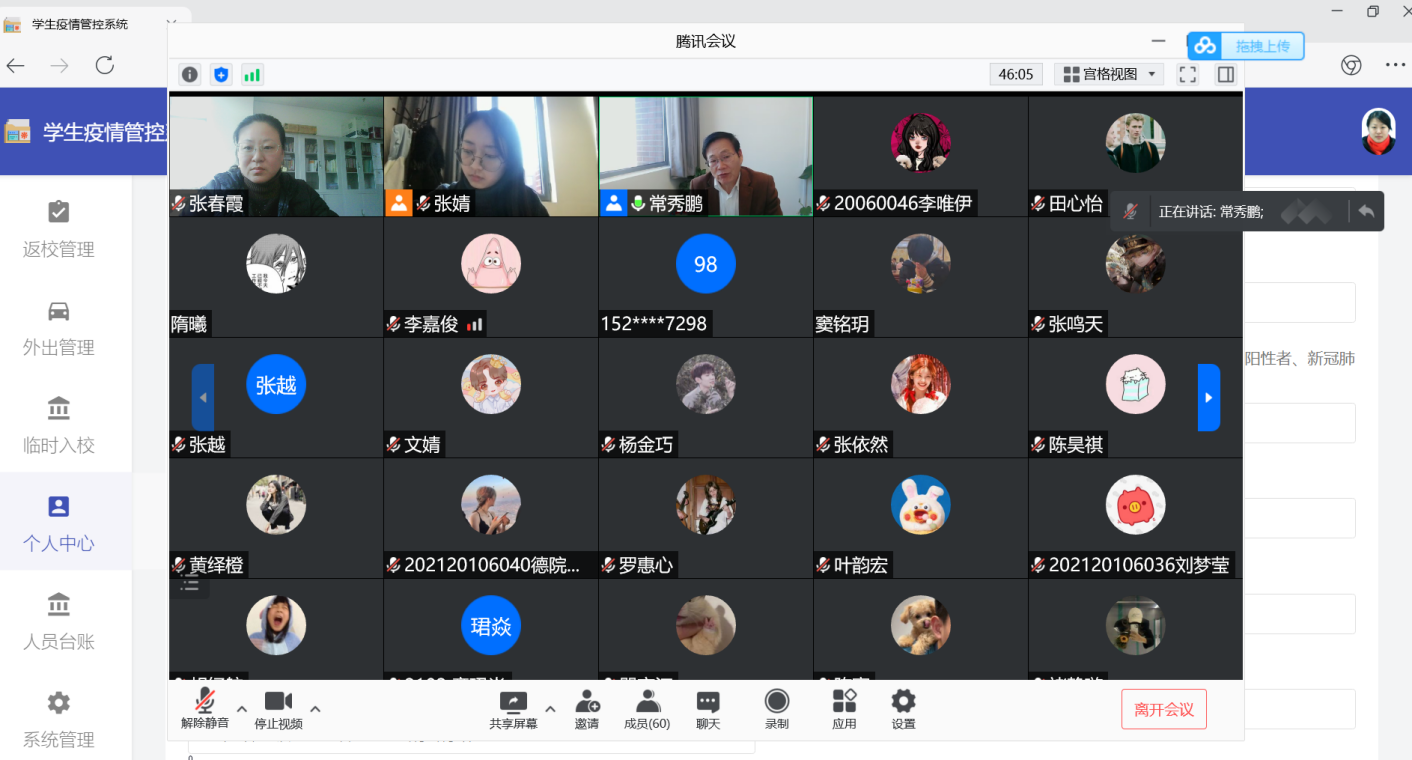The width and height of the screenshot is (1412, 760).
Task: Click the 邀请 invite icon
Action: click(x=587, y=708)
